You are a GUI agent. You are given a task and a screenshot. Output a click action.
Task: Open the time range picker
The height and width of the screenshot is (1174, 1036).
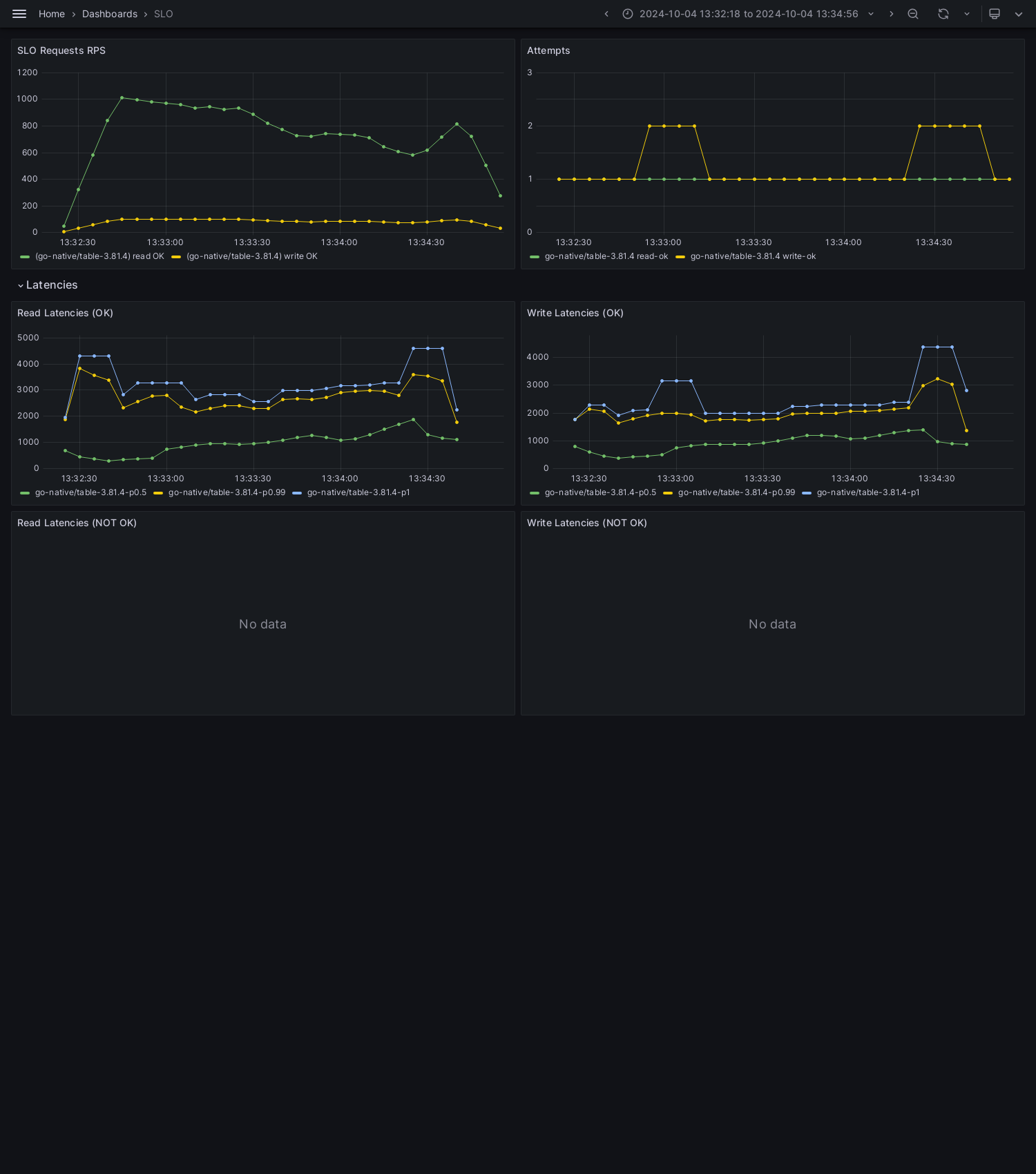(749, 14)
